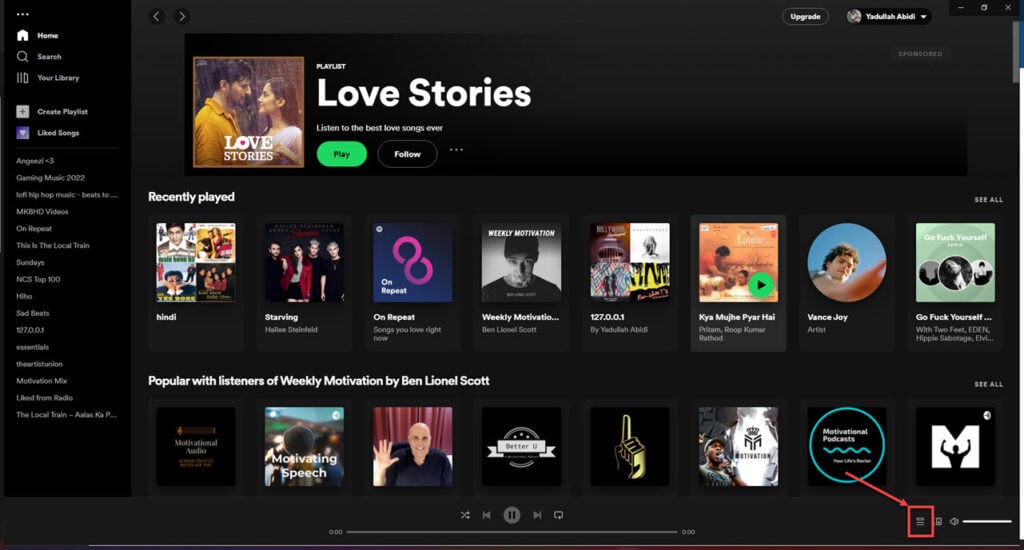Open waving bald man podcast card
1024x550 pixels.
413,447
